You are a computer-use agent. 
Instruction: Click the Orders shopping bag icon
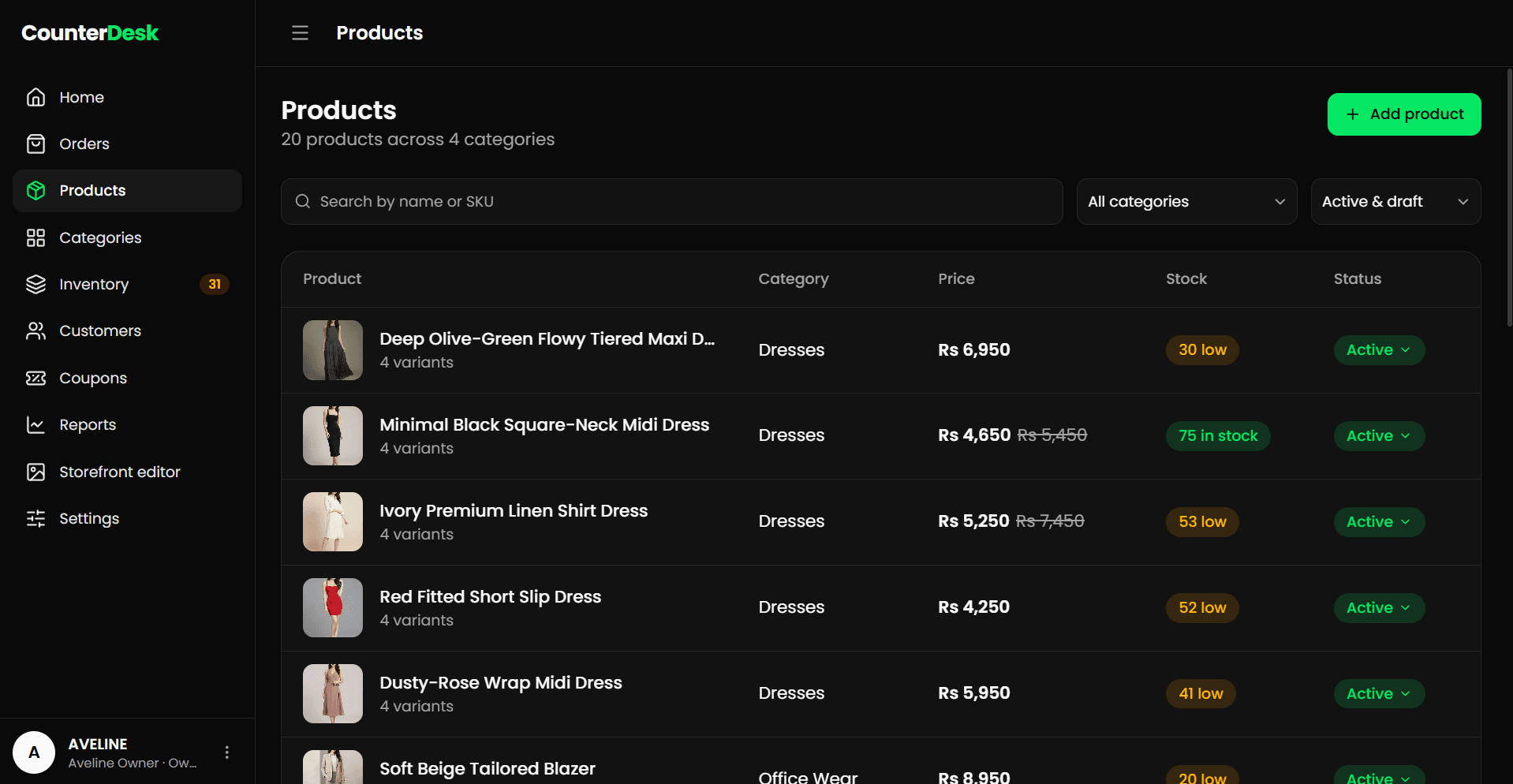coord(35,144)
